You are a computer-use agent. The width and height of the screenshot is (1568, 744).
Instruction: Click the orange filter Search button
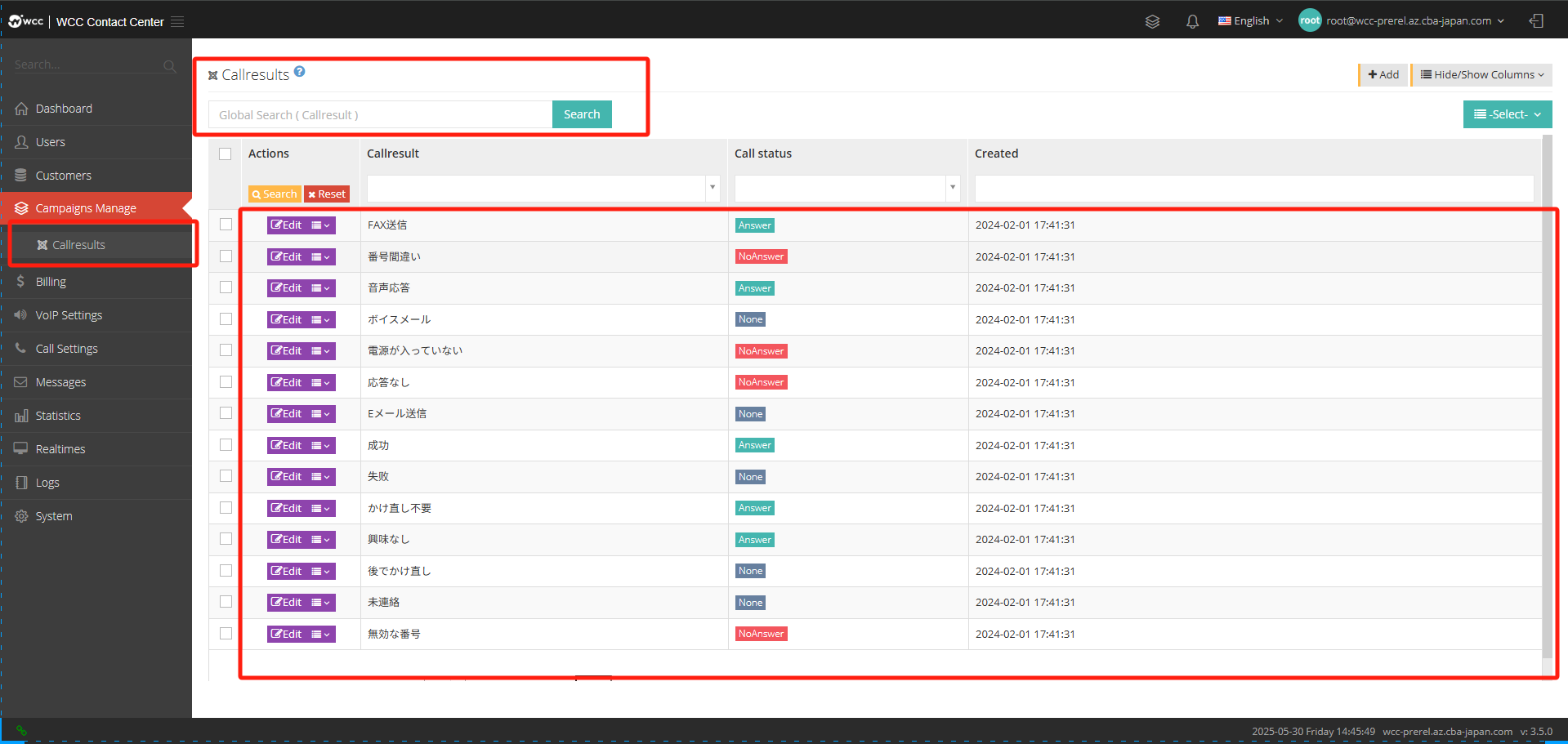point(275,194)
